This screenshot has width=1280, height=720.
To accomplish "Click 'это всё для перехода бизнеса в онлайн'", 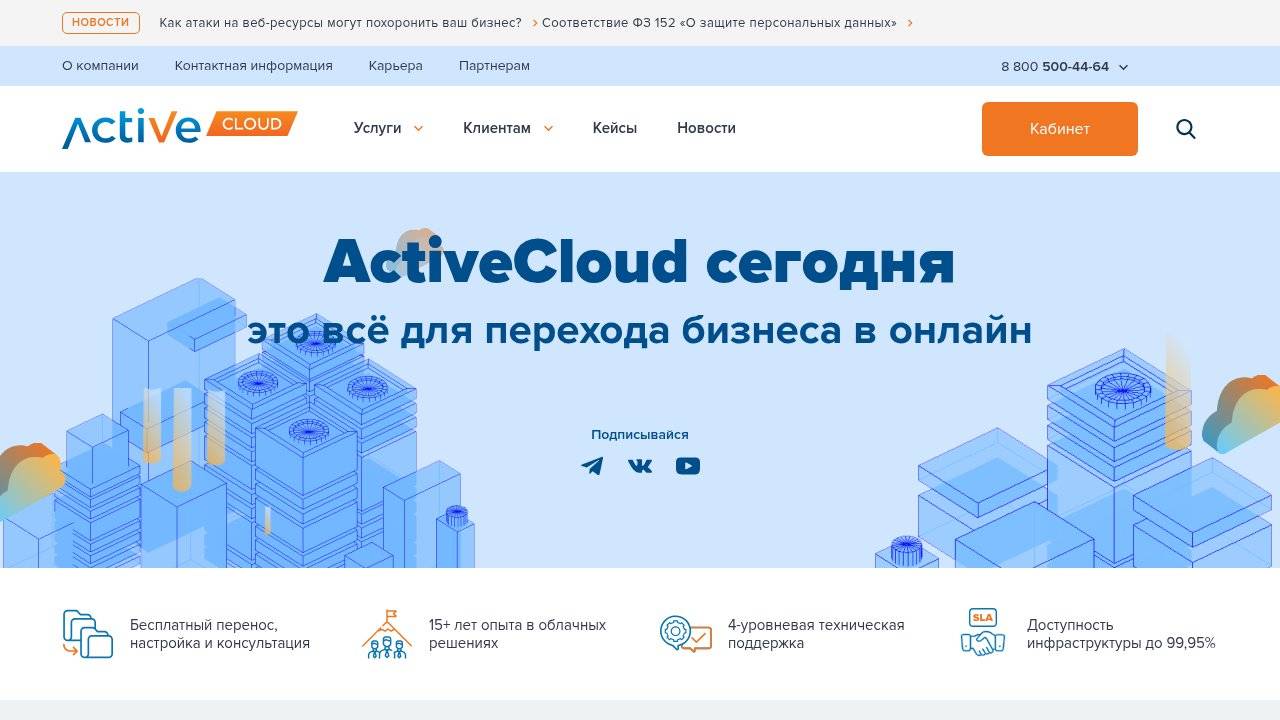I will pyautogui.click(x=640, y=329).
